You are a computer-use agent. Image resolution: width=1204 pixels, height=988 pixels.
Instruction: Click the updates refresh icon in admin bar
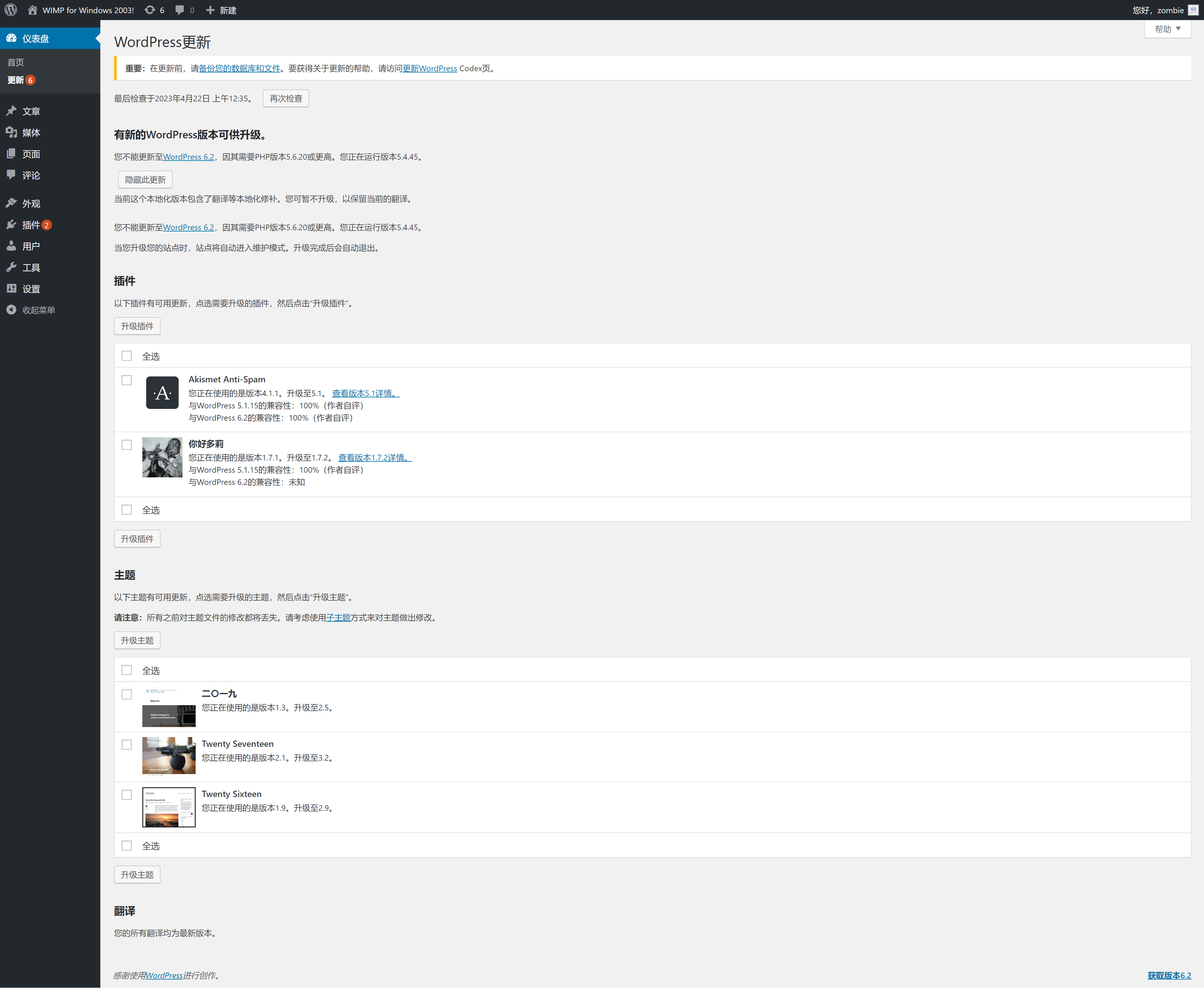[150, 10]
